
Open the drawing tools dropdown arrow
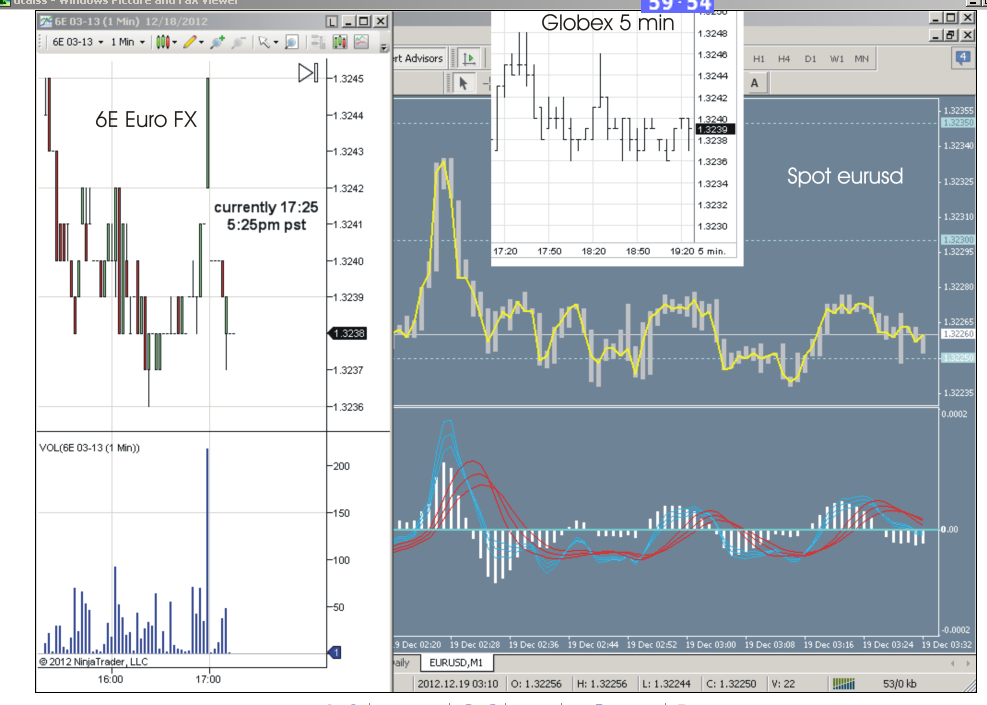click(201, 43)
